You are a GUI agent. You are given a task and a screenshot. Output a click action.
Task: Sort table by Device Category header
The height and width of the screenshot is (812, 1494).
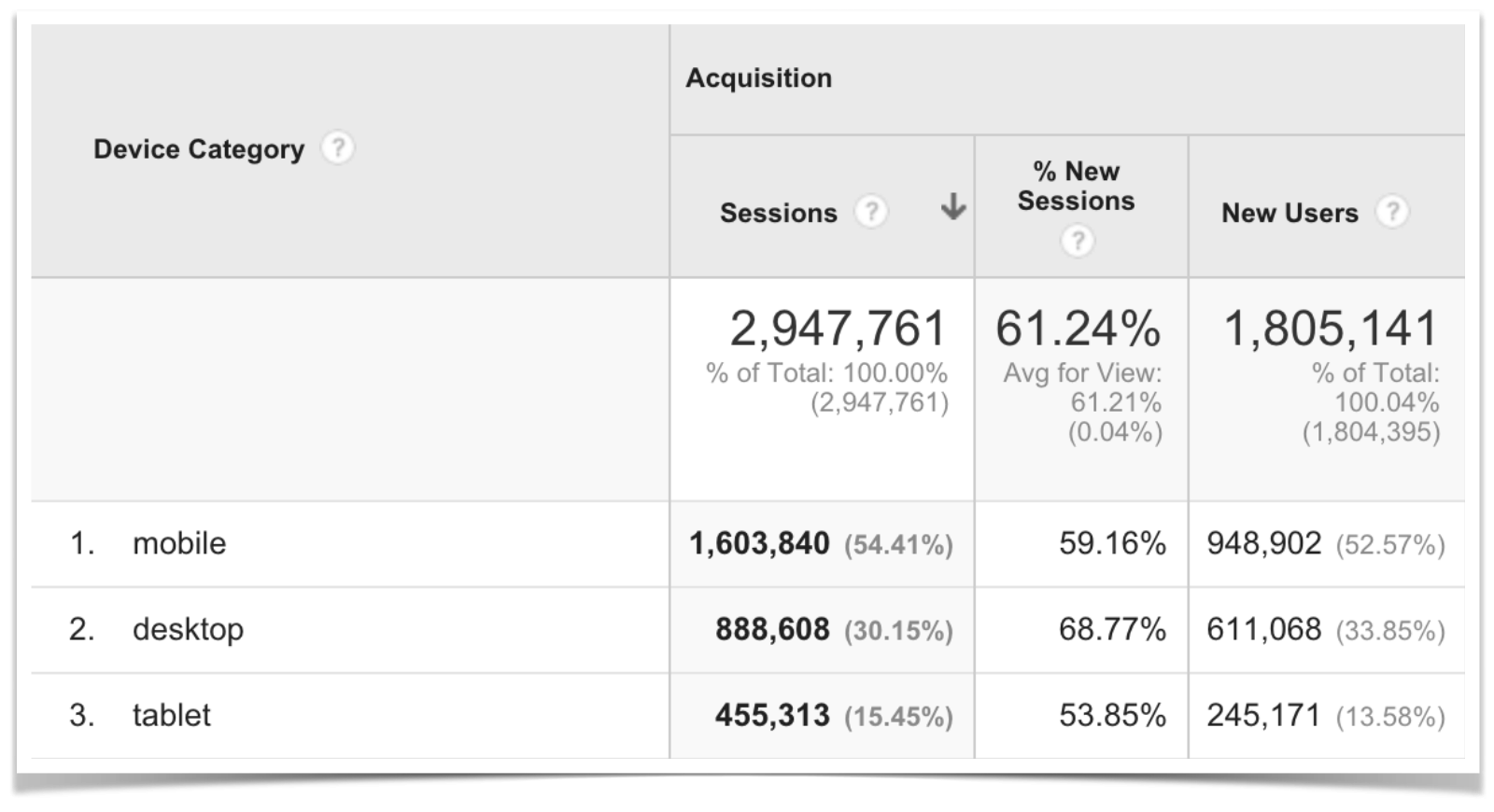coord(198,147)
